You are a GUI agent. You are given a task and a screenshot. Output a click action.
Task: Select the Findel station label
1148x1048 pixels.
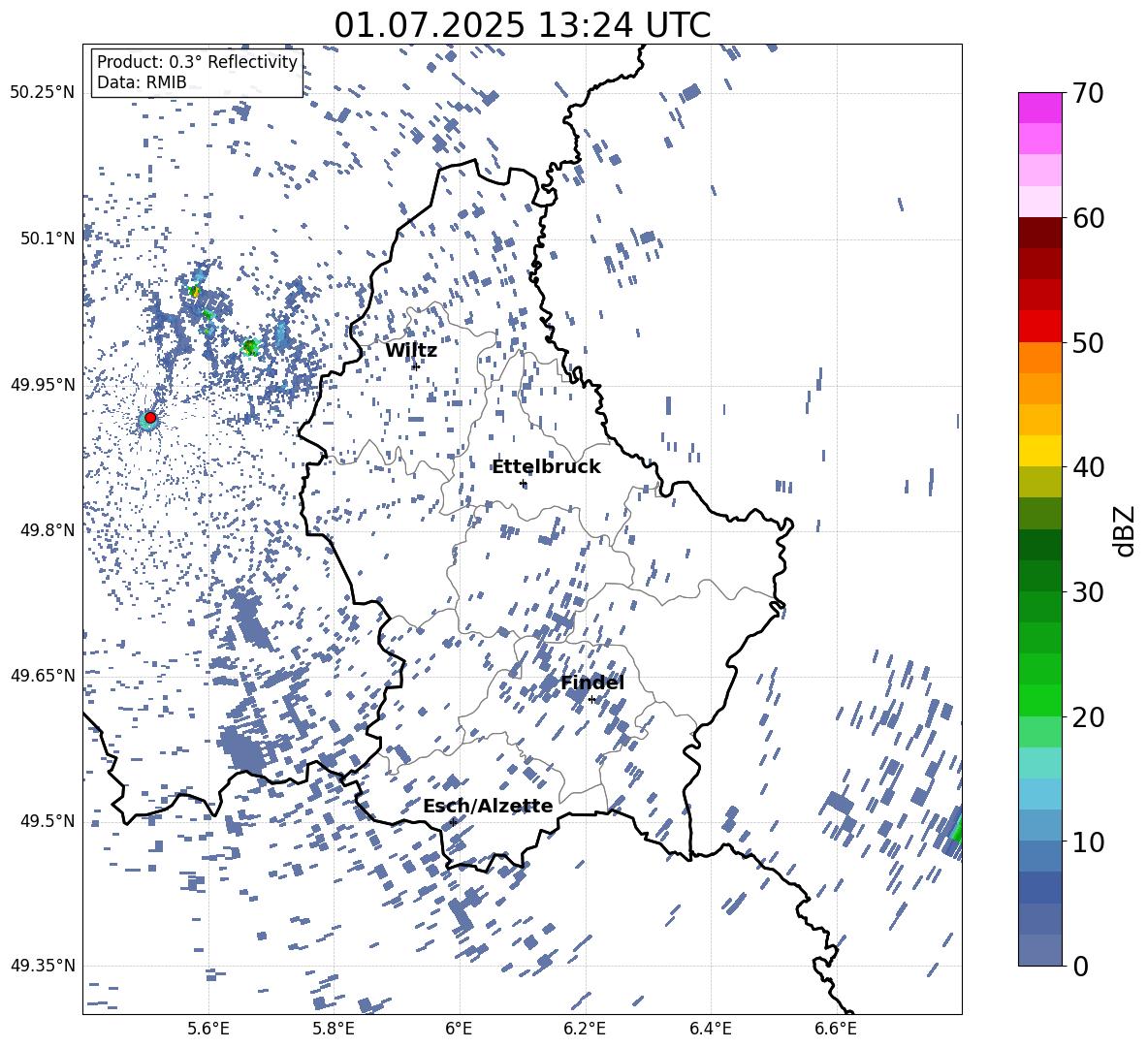592,683
